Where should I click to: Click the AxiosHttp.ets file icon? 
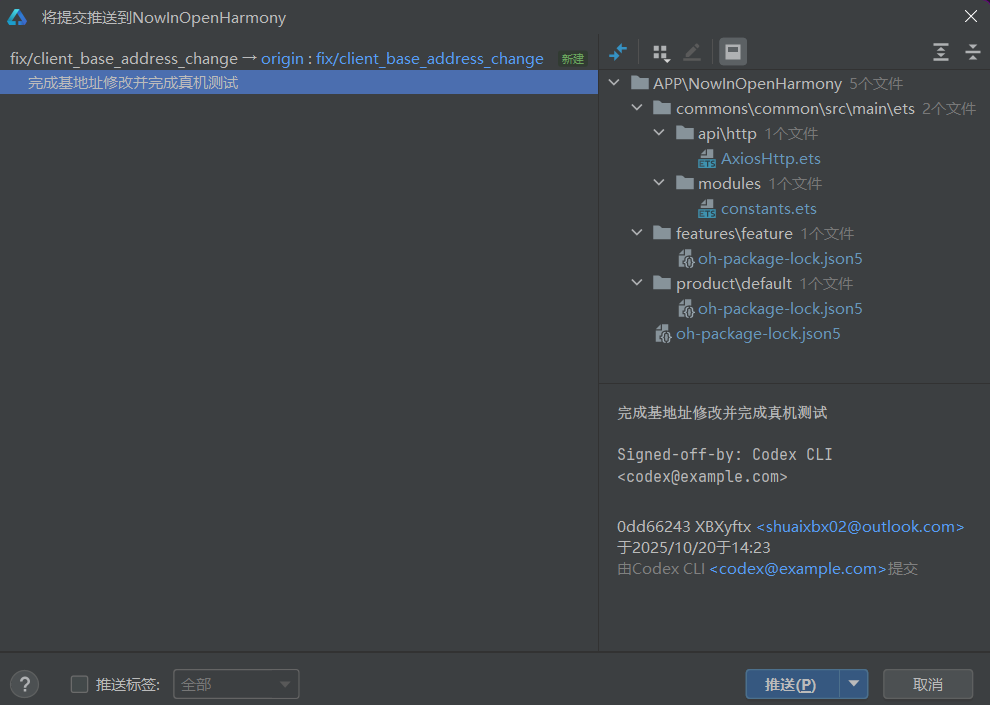707,159
